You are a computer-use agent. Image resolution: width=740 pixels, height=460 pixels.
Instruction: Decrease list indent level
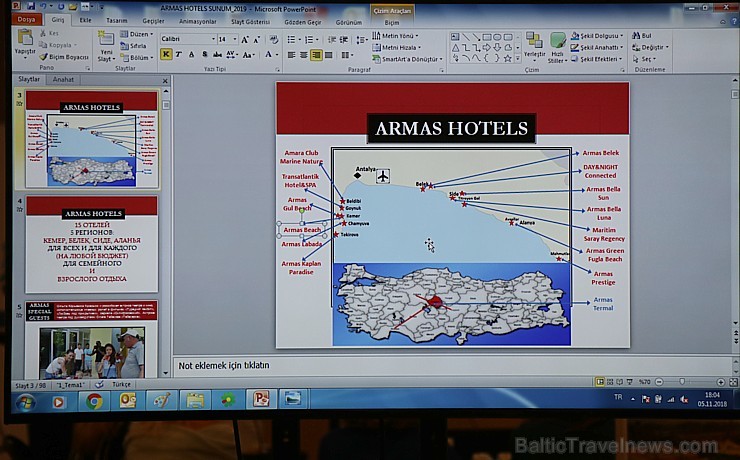332,40
